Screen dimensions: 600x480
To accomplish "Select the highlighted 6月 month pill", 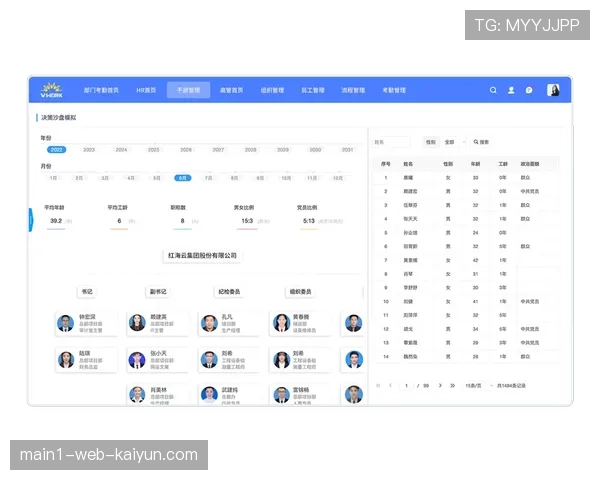I will tap(182, 178).
